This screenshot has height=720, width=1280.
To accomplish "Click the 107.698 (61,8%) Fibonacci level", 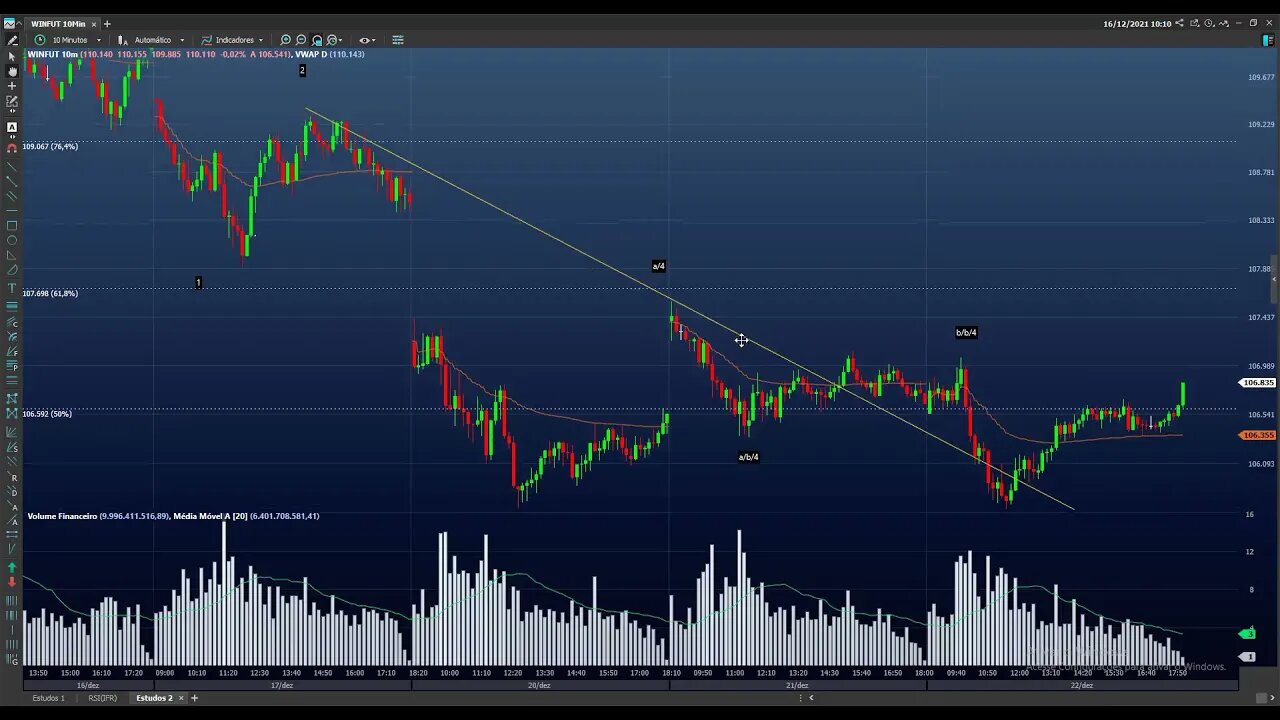I will (x=50, y=293).
